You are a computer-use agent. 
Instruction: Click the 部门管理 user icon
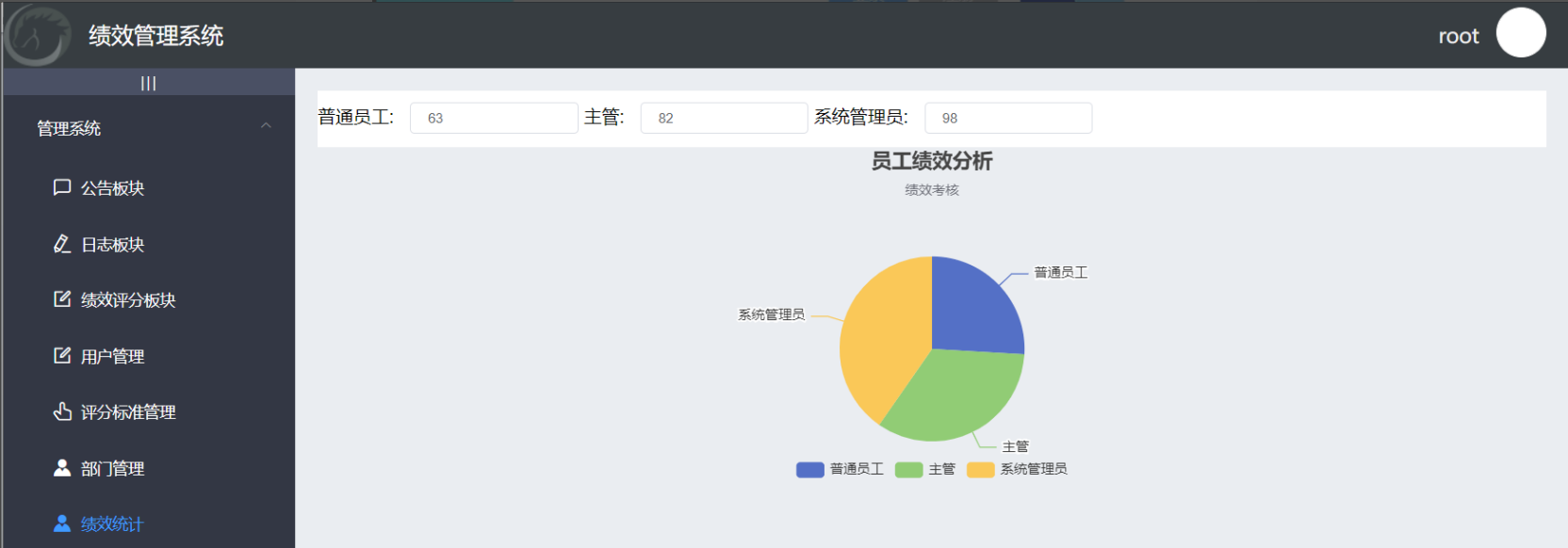[x=62, y=468]
